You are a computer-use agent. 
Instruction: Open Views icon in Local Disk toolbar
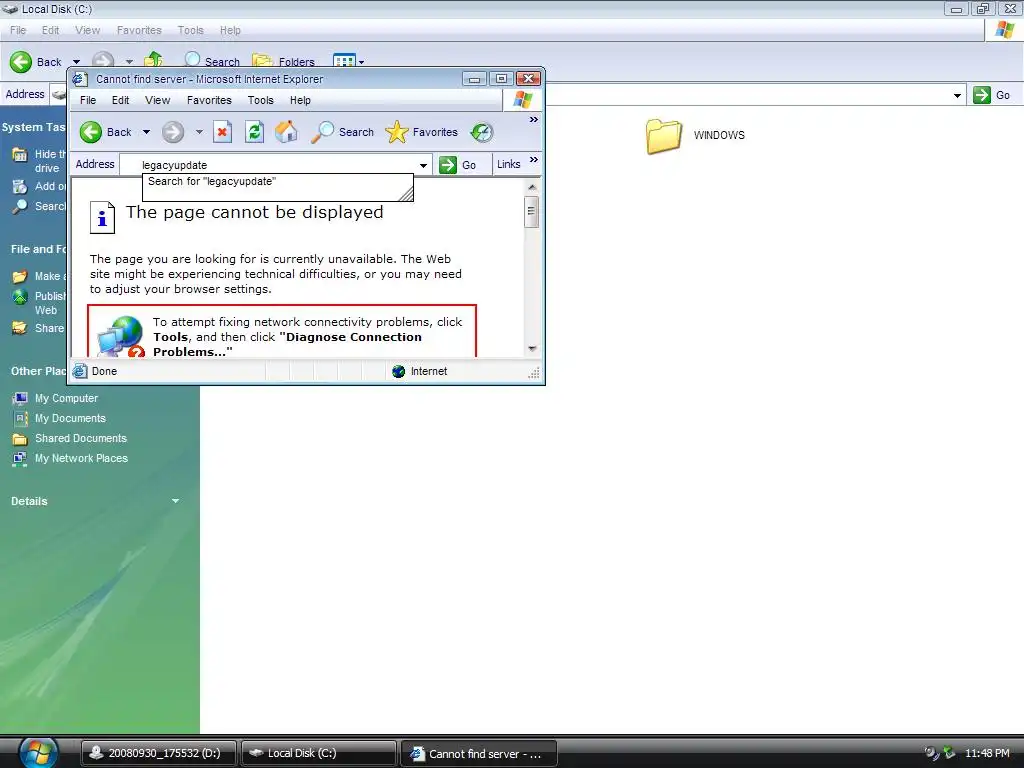[x=344, y=61]
